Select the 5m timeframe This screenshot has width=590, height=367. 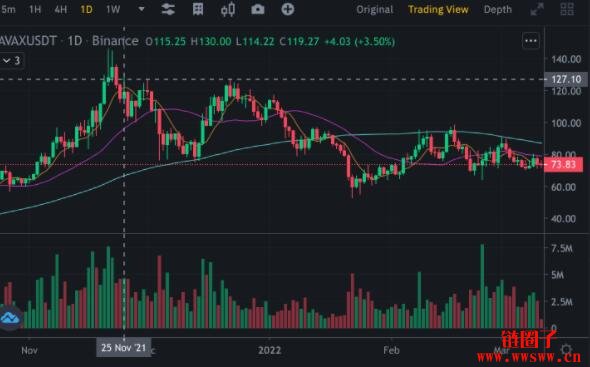[x=8, y=9]
